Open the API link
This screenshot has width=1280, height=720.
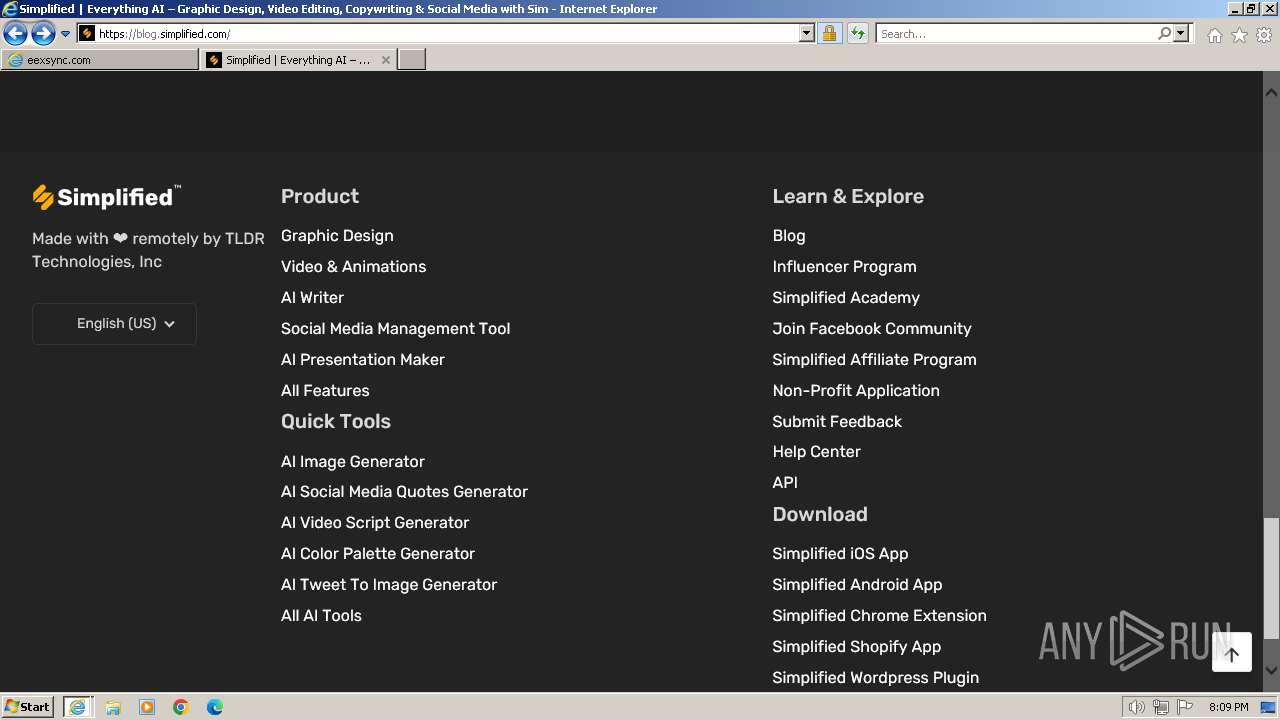785,483
